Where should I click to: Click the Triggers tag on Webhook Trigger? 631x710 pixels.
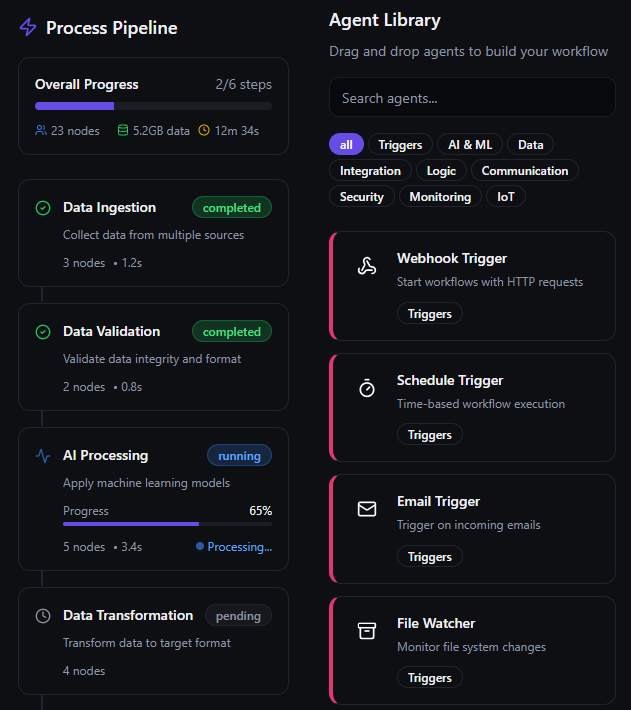coord(430,314)
